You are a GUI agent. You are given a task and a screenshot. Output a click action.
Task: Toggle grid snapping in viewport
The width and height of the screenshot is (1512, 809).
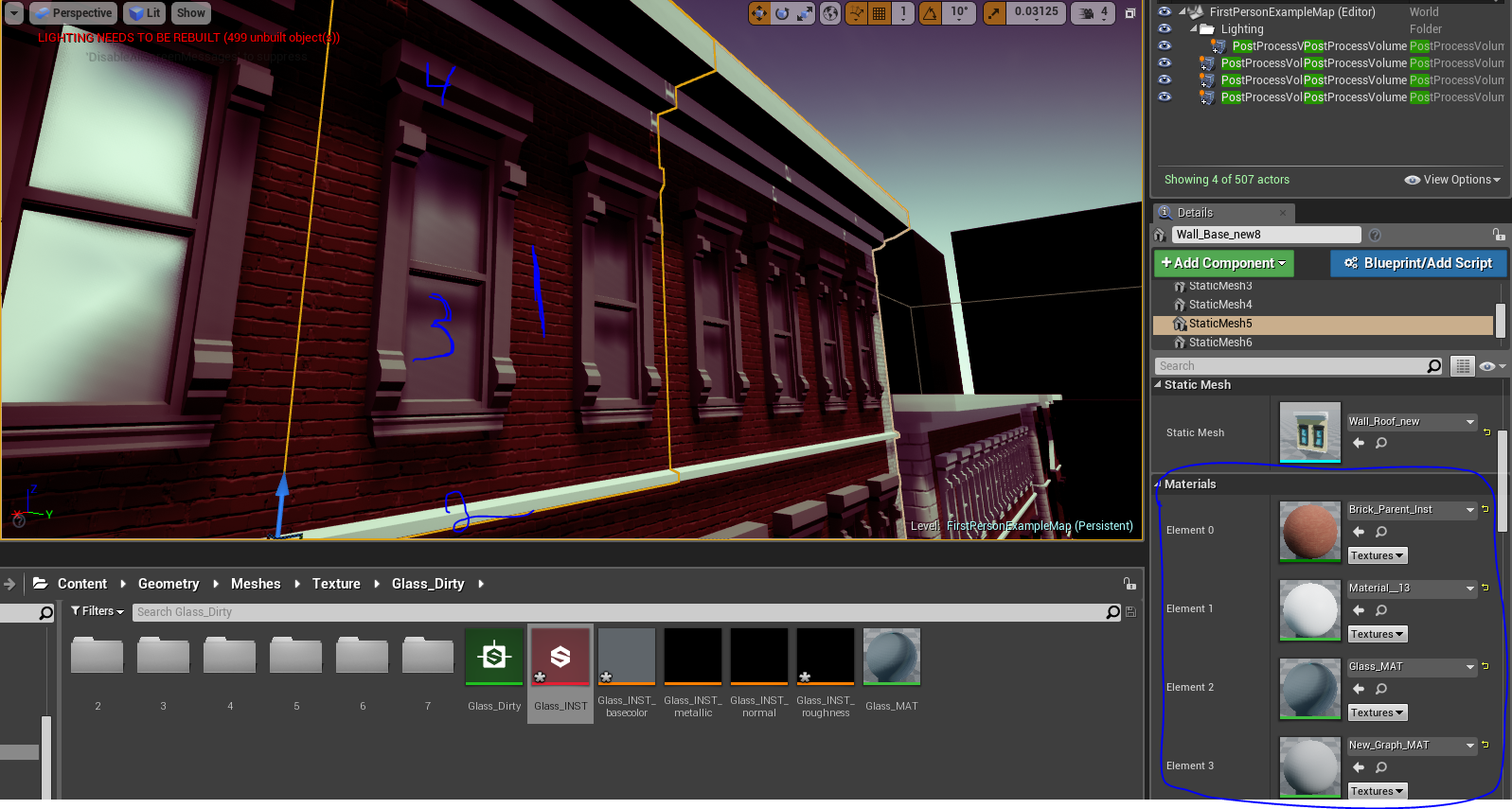click(880, 13)
